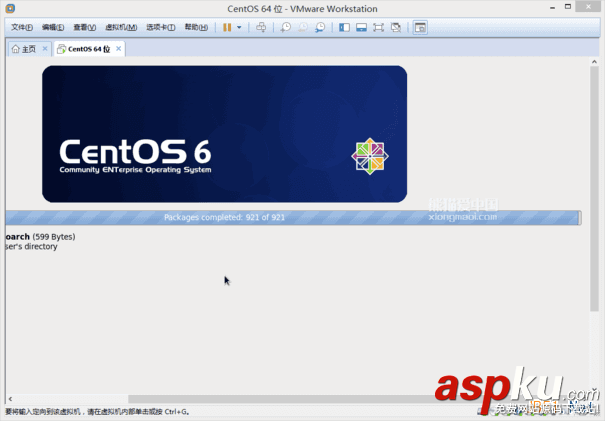Open the 查看(V) menu
The width and height of the screenshot is (605, 421).
click(84, 27)
